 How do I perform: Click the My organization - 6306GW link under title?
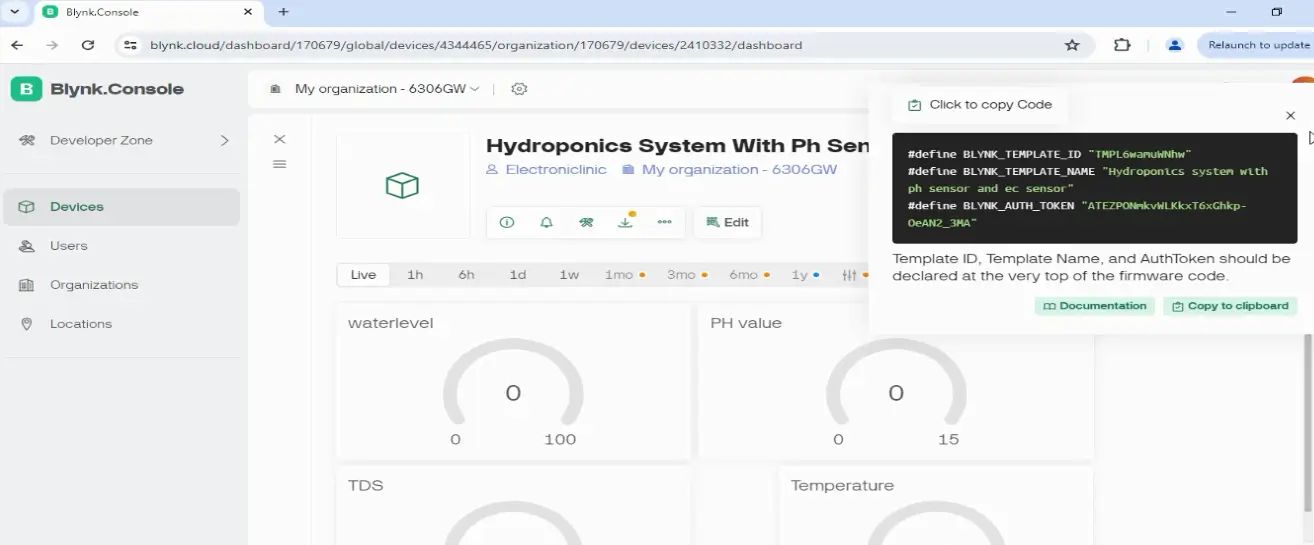(x=729, y=170)
